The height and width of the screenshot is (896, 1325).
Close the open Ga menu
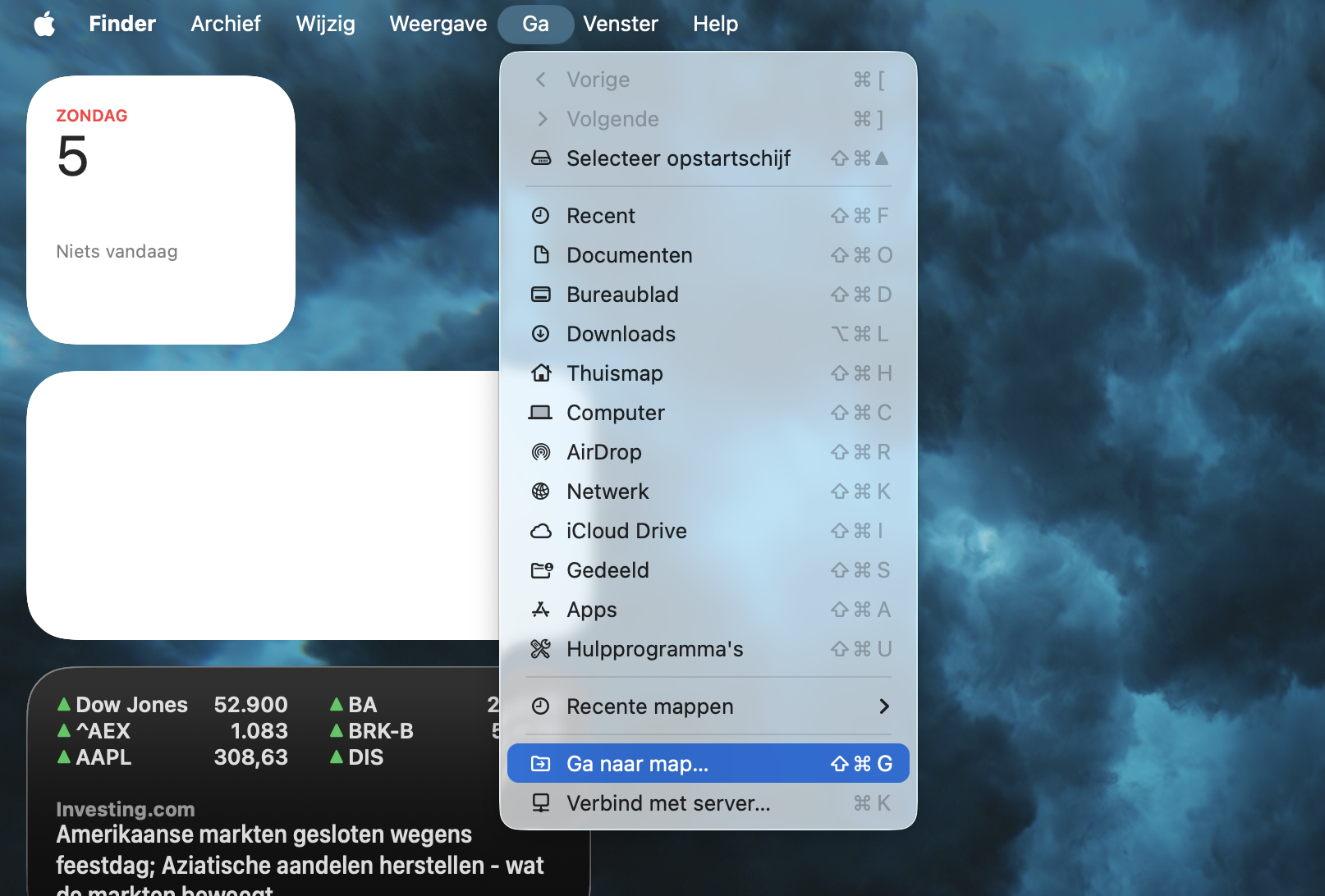click(x=536, y=24)
